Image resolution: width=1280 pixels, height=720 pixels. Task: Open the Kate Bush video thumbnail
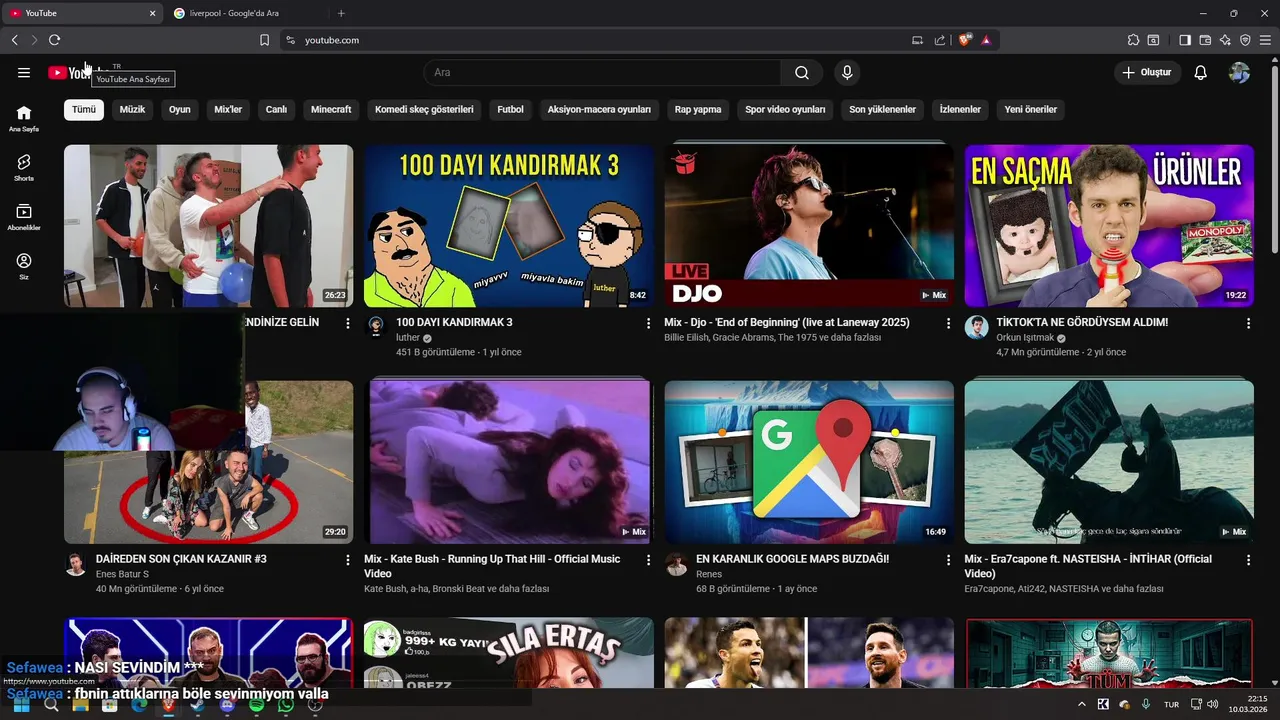pos(509,462)
